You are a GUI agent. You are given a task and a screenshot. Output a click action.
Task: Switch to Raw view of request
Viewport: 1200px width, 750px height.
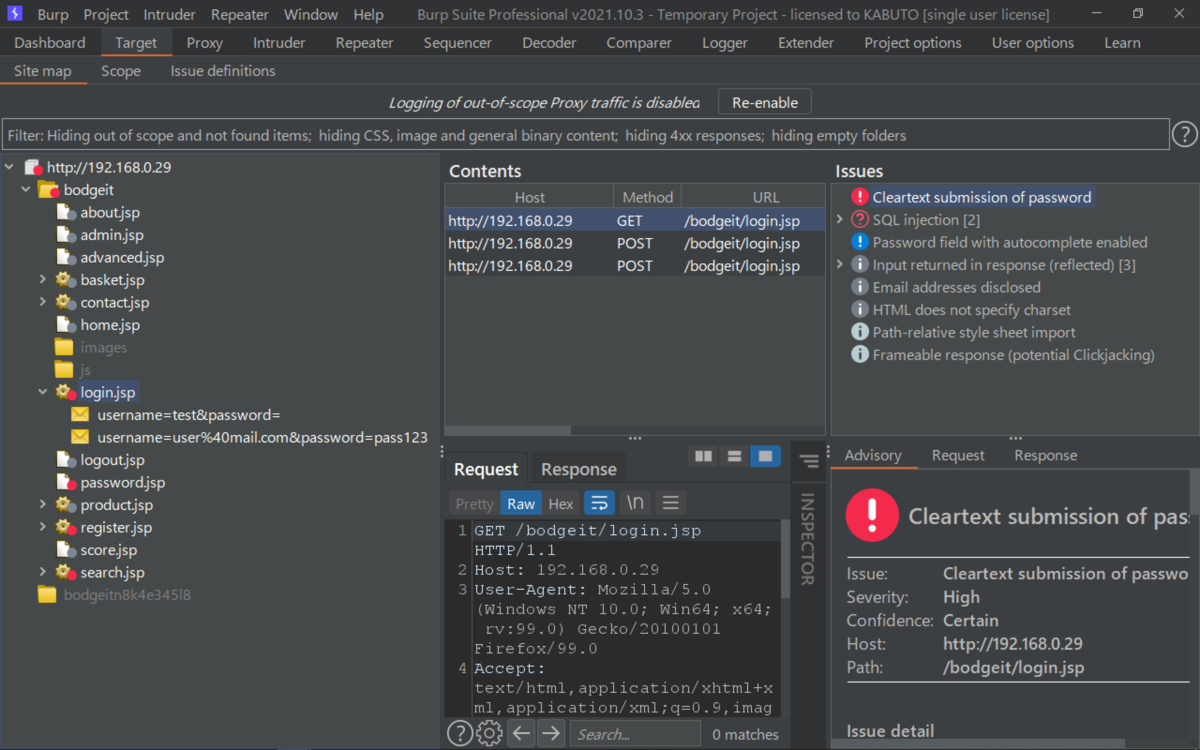point(521,504)
